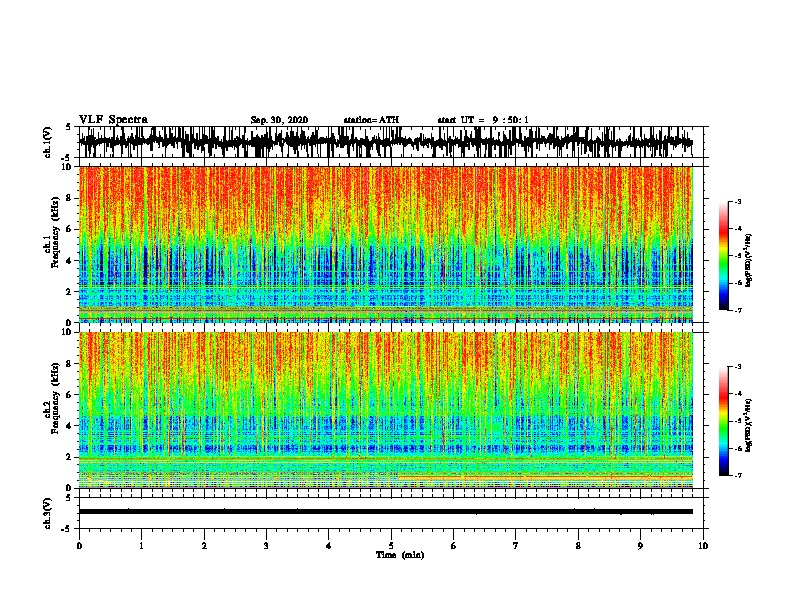The image size is (792, 612).
Task: Select the date text 'Sep. 30, 2020'
Action: (279, 120)
